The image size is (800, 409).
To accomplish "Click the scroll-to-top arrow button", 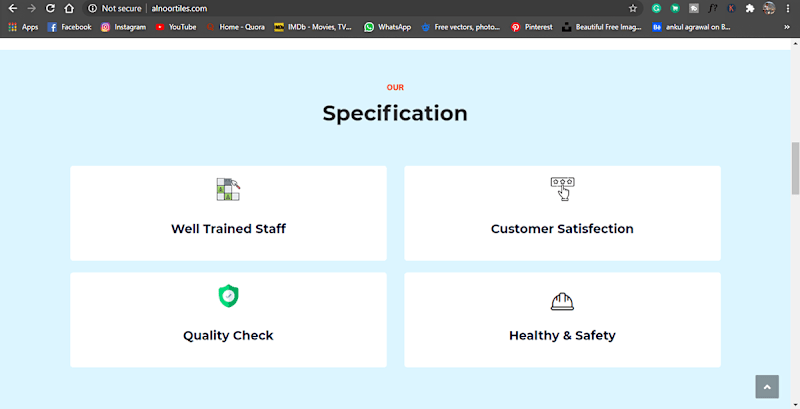I will coord(767,387).
